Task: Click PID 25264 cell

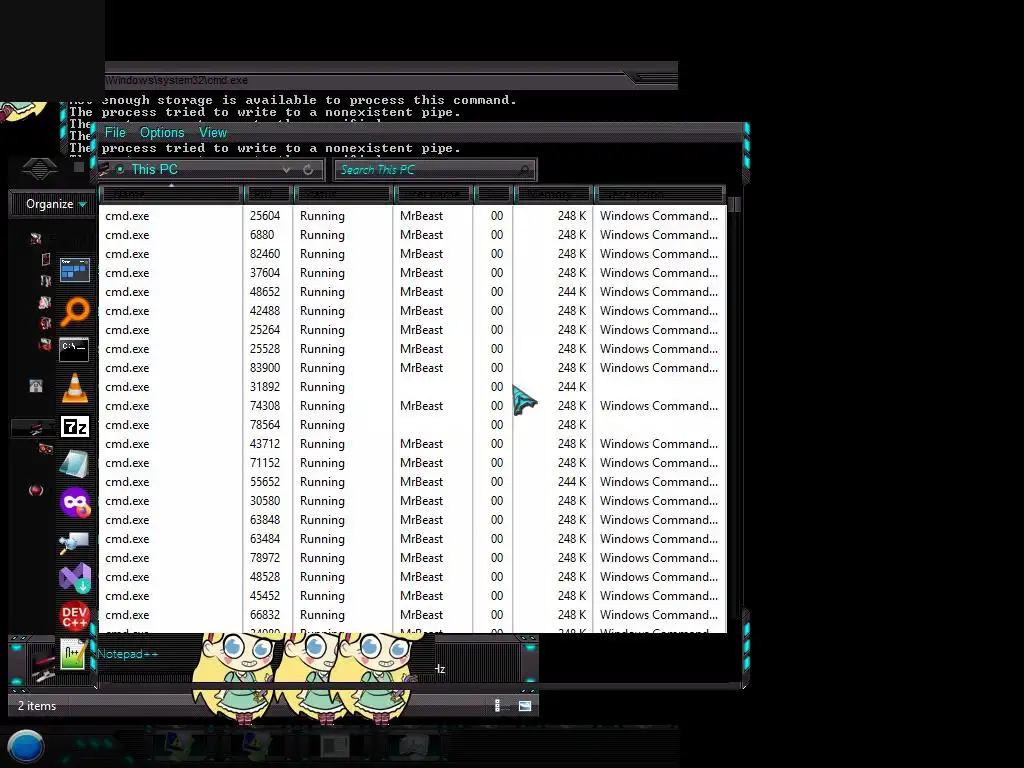Action: coord(264,330)
